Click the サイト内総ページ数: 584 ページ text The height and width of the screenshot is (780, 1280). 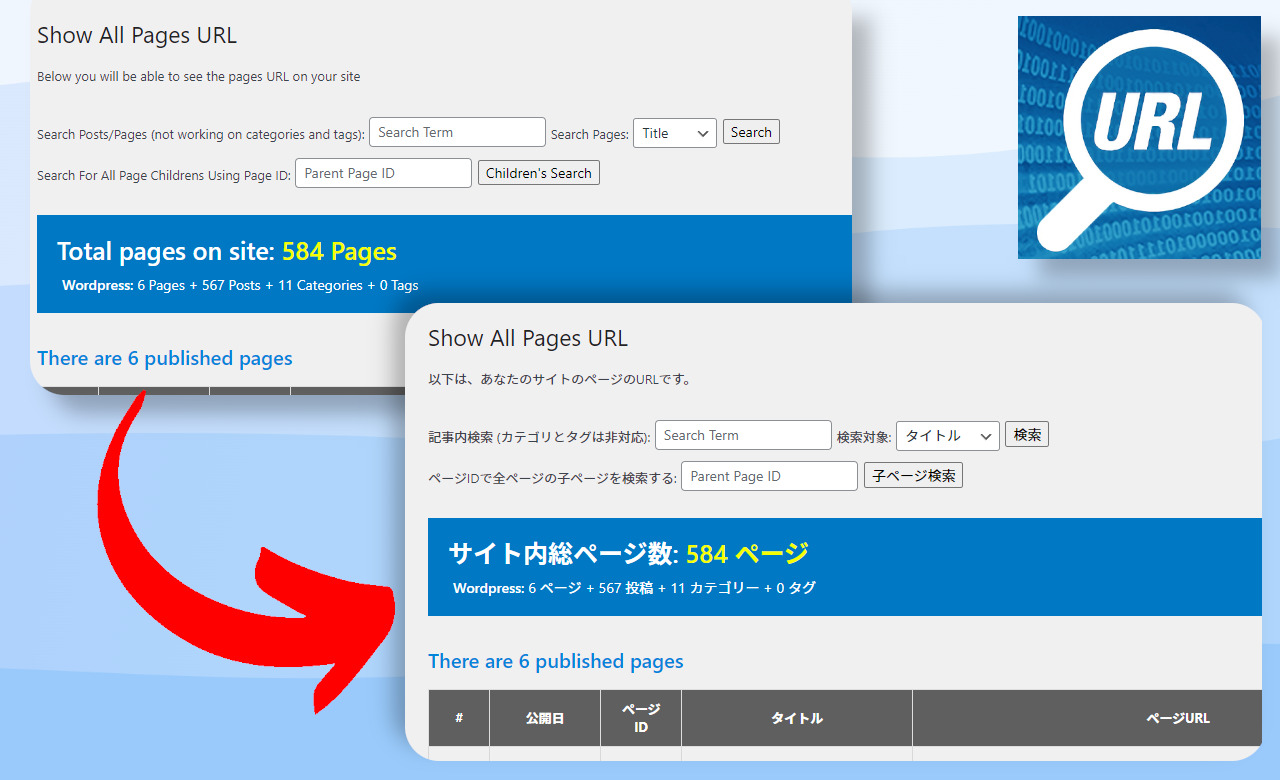628,553
